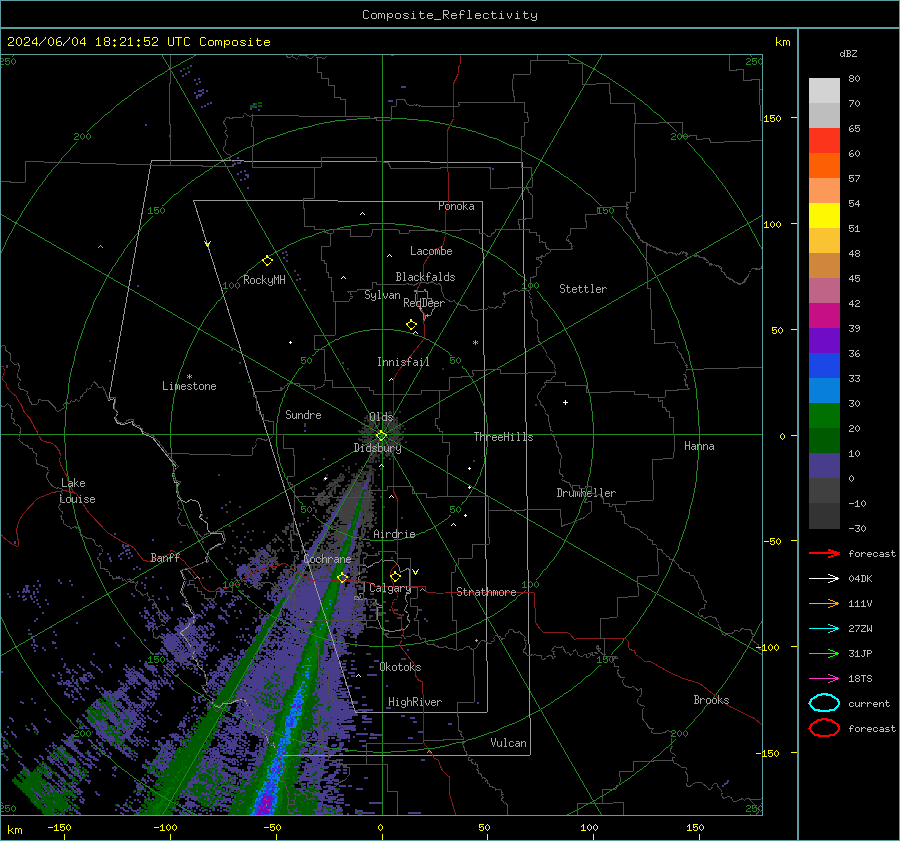Click the red forecast arrow legend icon
The width and height of the screenshot is (900, 841).
pyautogui.click(x=824, y=553)
